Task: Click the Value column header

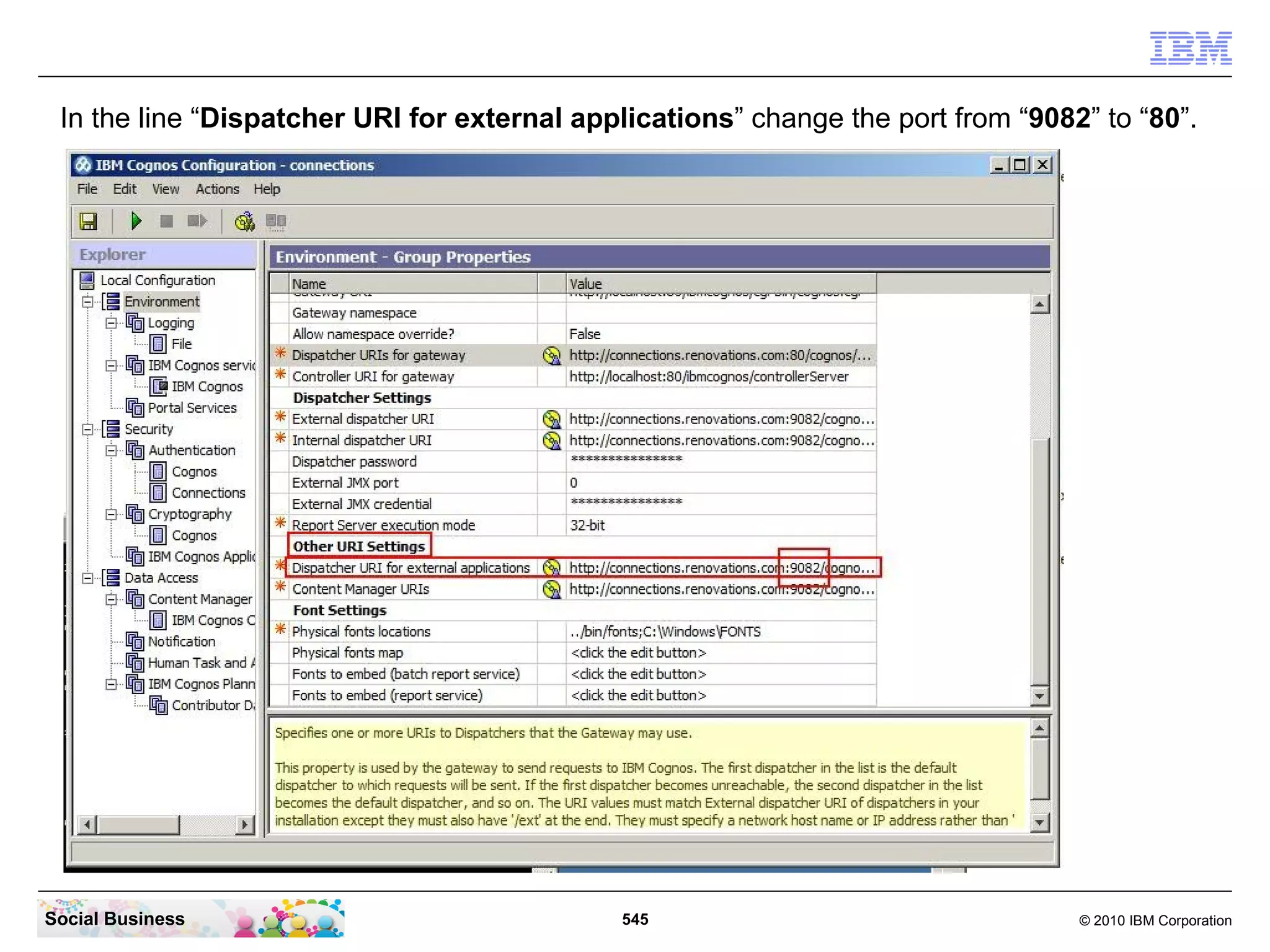Action: point(721,283)
